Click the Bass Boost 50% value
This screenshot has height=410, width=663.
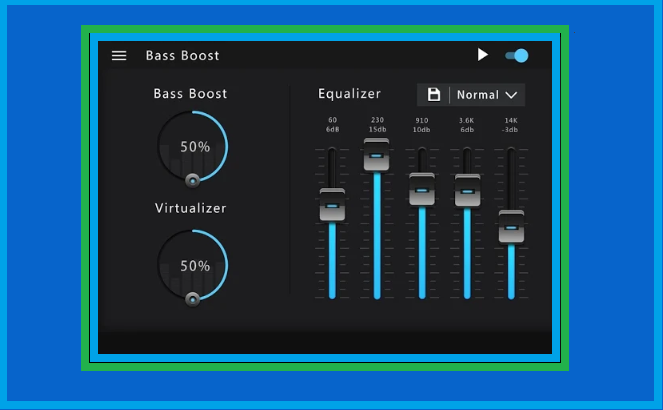tap(195, 147)
